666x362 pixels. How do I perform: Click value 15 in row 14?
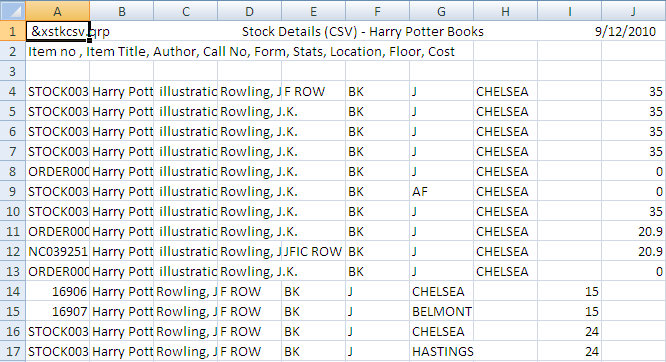570,291
